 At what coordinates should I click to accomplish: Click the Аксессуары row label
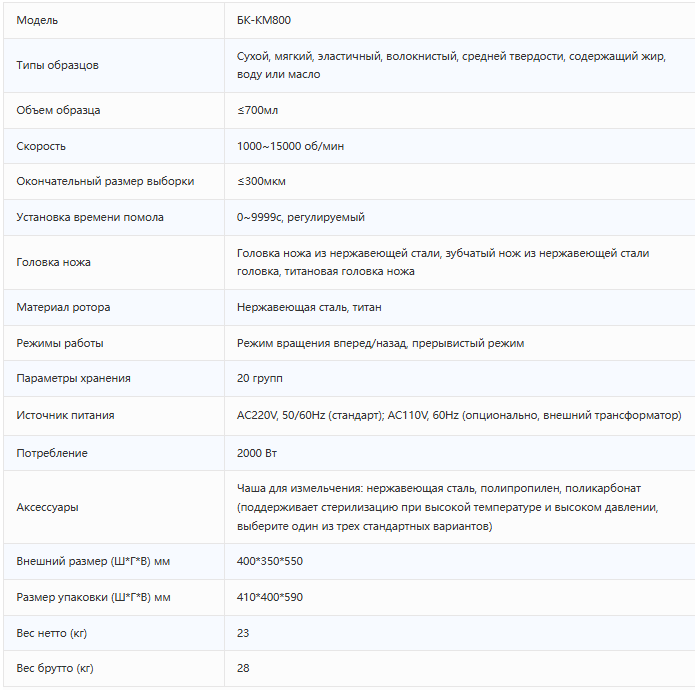coord(48,507)
